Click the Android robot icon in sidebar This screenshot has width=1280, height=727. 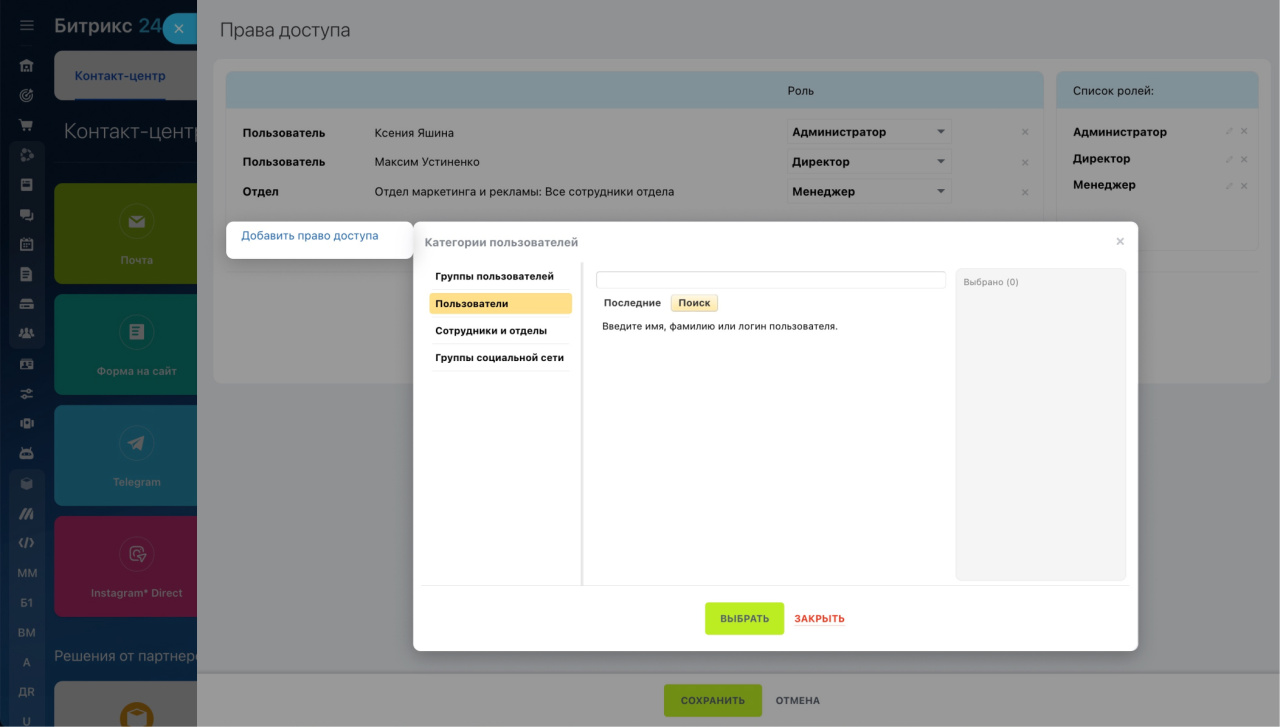(x=27, y=453)
